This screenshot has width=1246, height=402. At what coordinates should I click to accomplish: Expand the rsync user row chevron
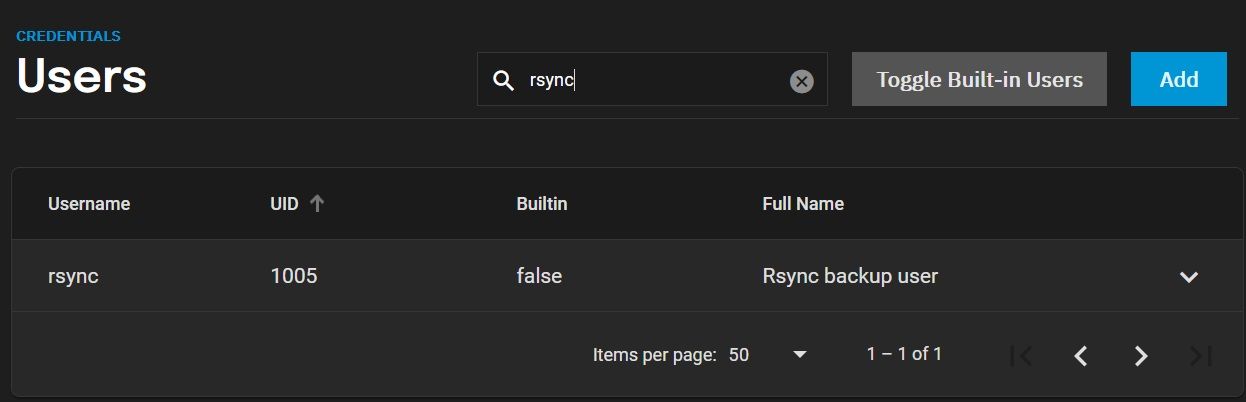pyautogui.click(x=1188, y=277)
